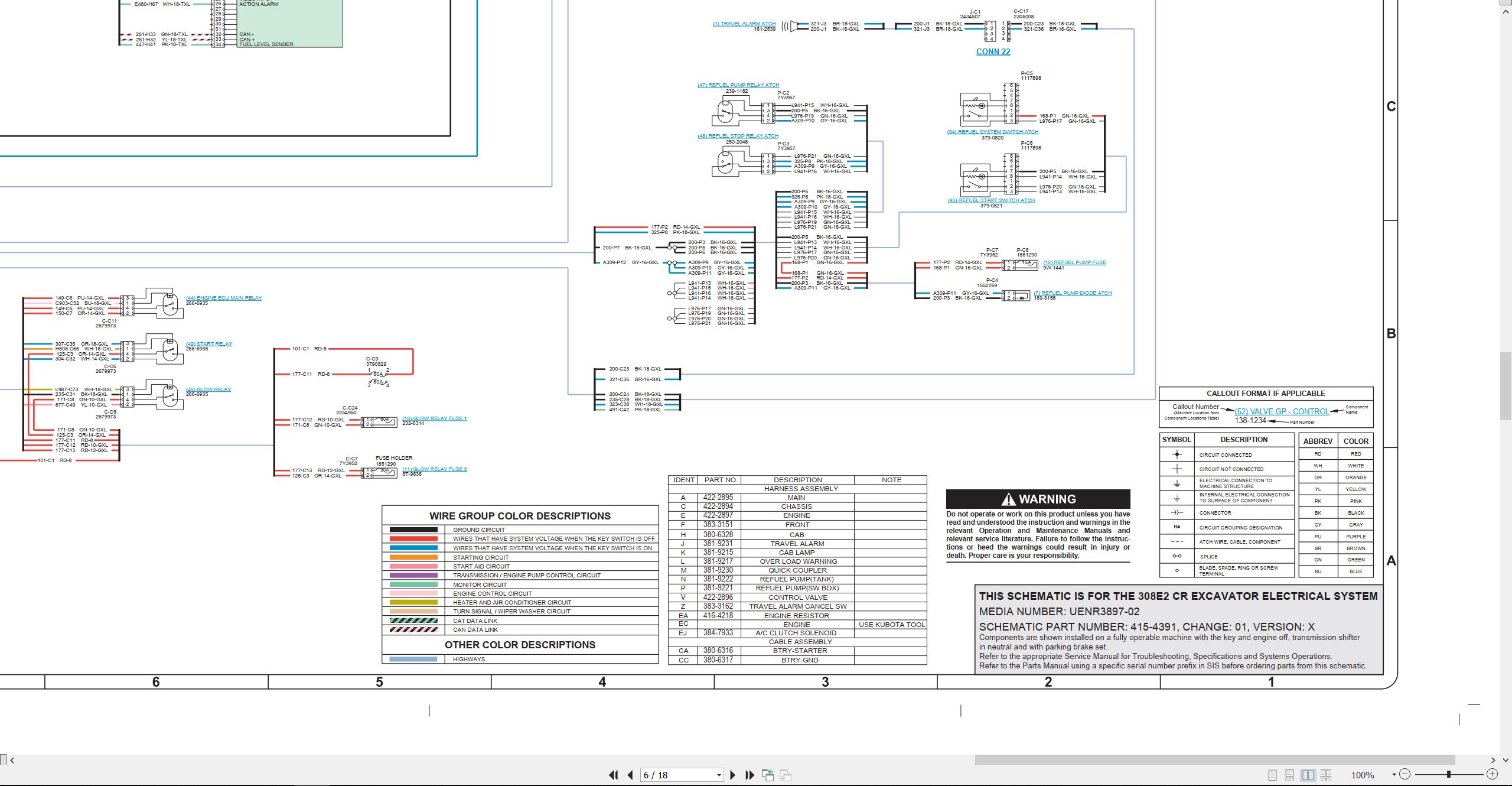Jump to the first page
Image resolution: width=1512 pixels, height=786 pixels.
coord(614,775)
